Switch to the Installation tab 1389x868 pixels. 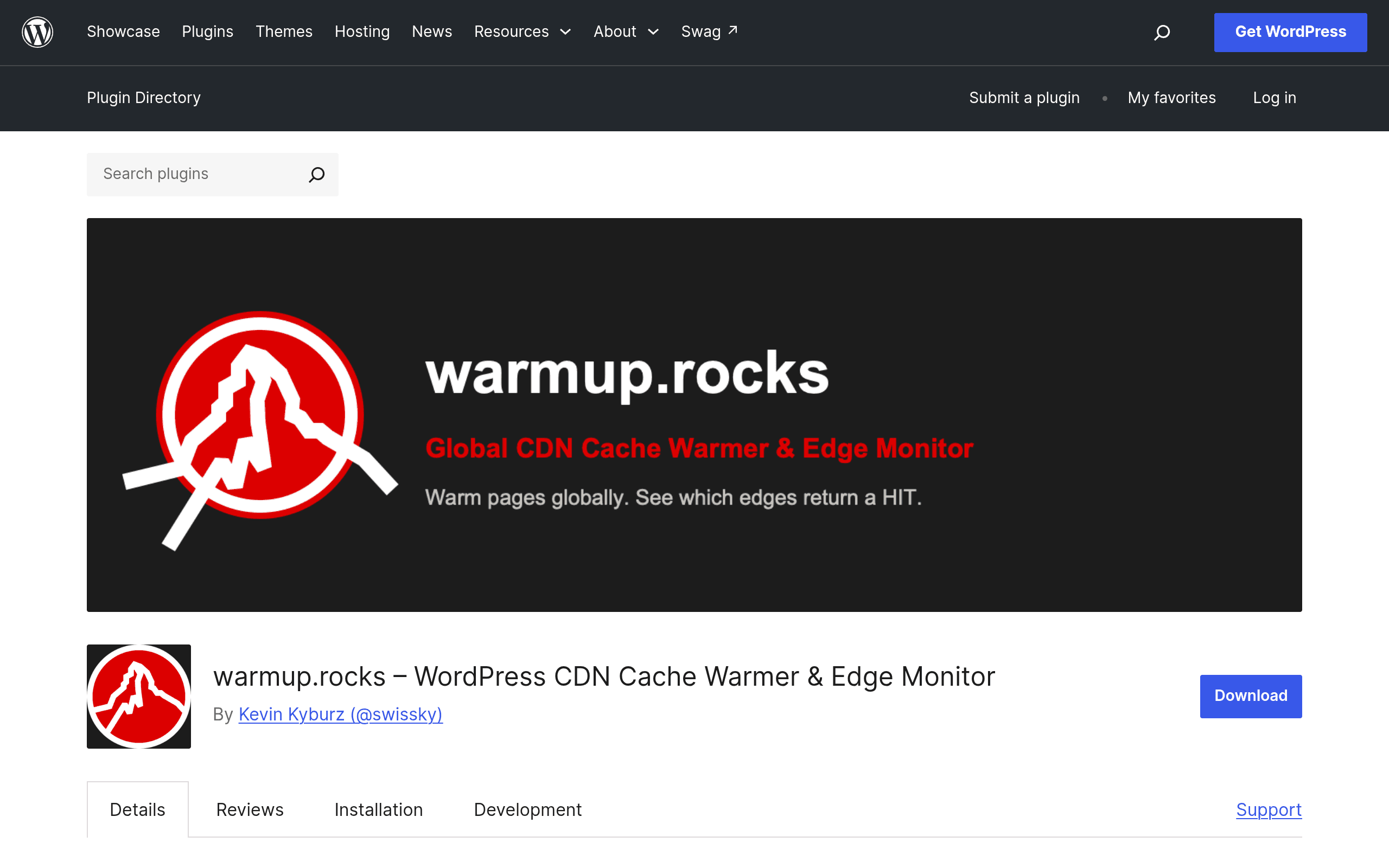pos(379,809)
